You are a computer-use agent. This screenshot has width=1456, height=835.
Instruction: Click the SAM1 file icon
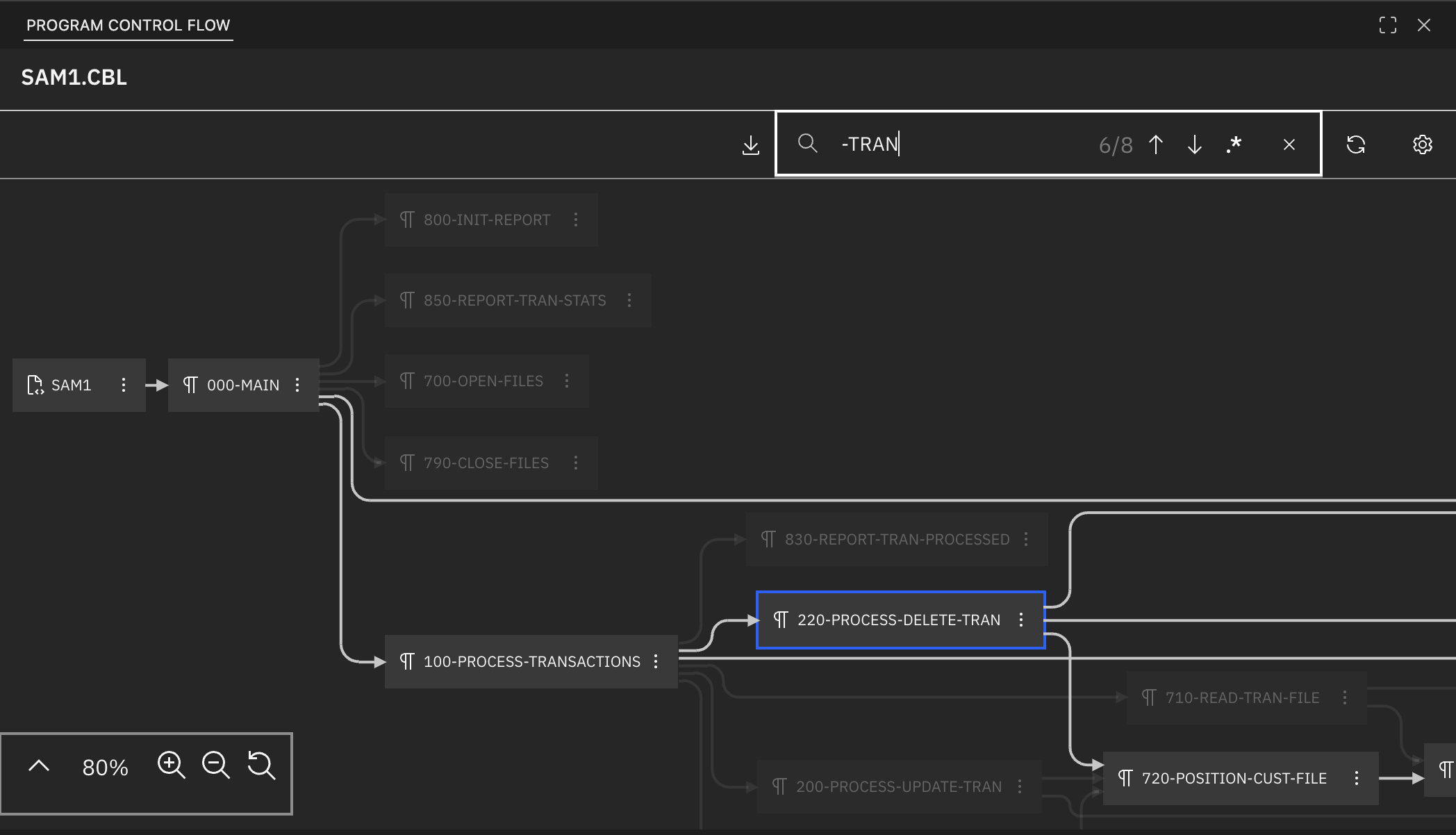35,385
